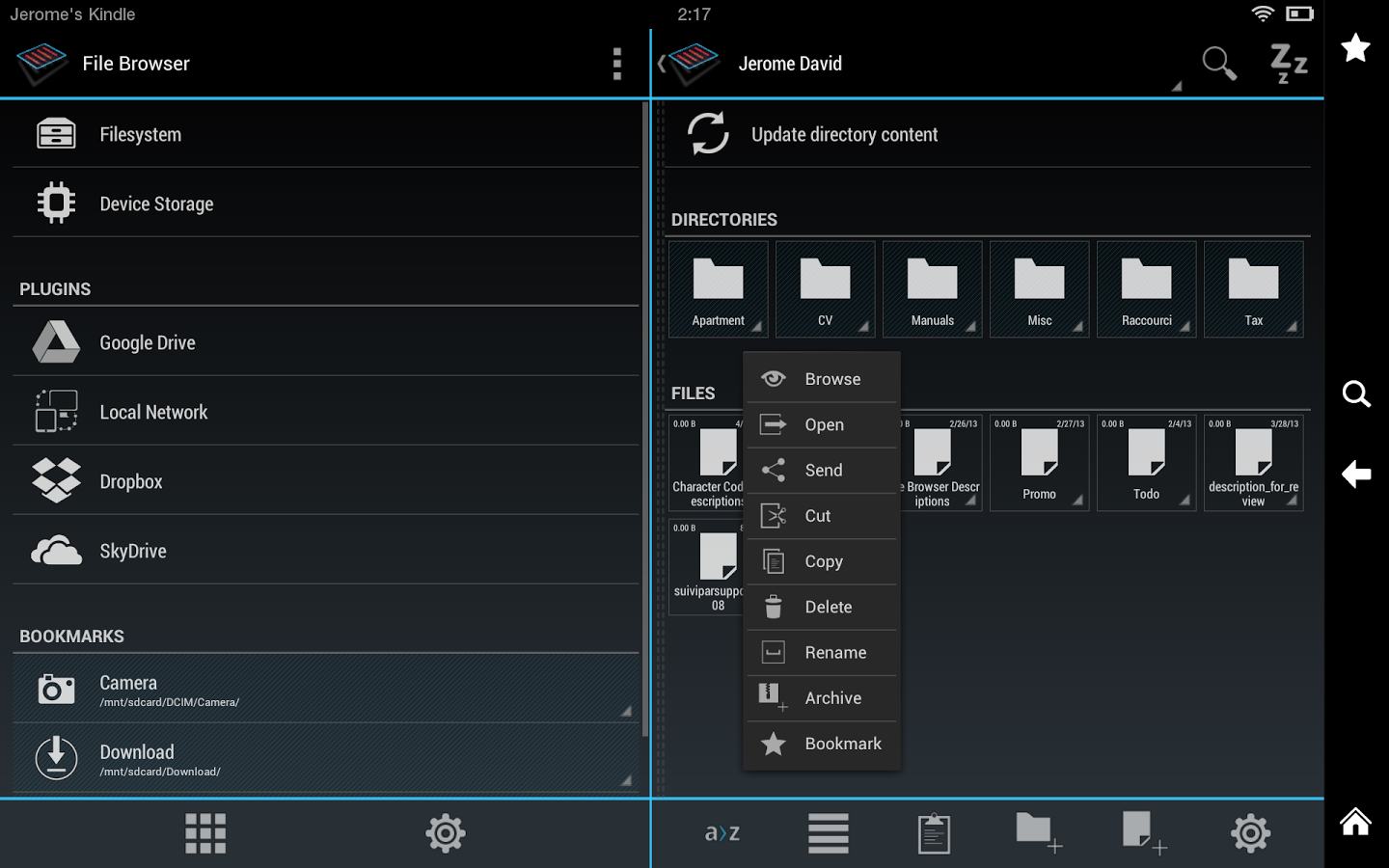1389x868 pixels.
Task: Open the Browser Descriptions file
Action: click(940, 463)
